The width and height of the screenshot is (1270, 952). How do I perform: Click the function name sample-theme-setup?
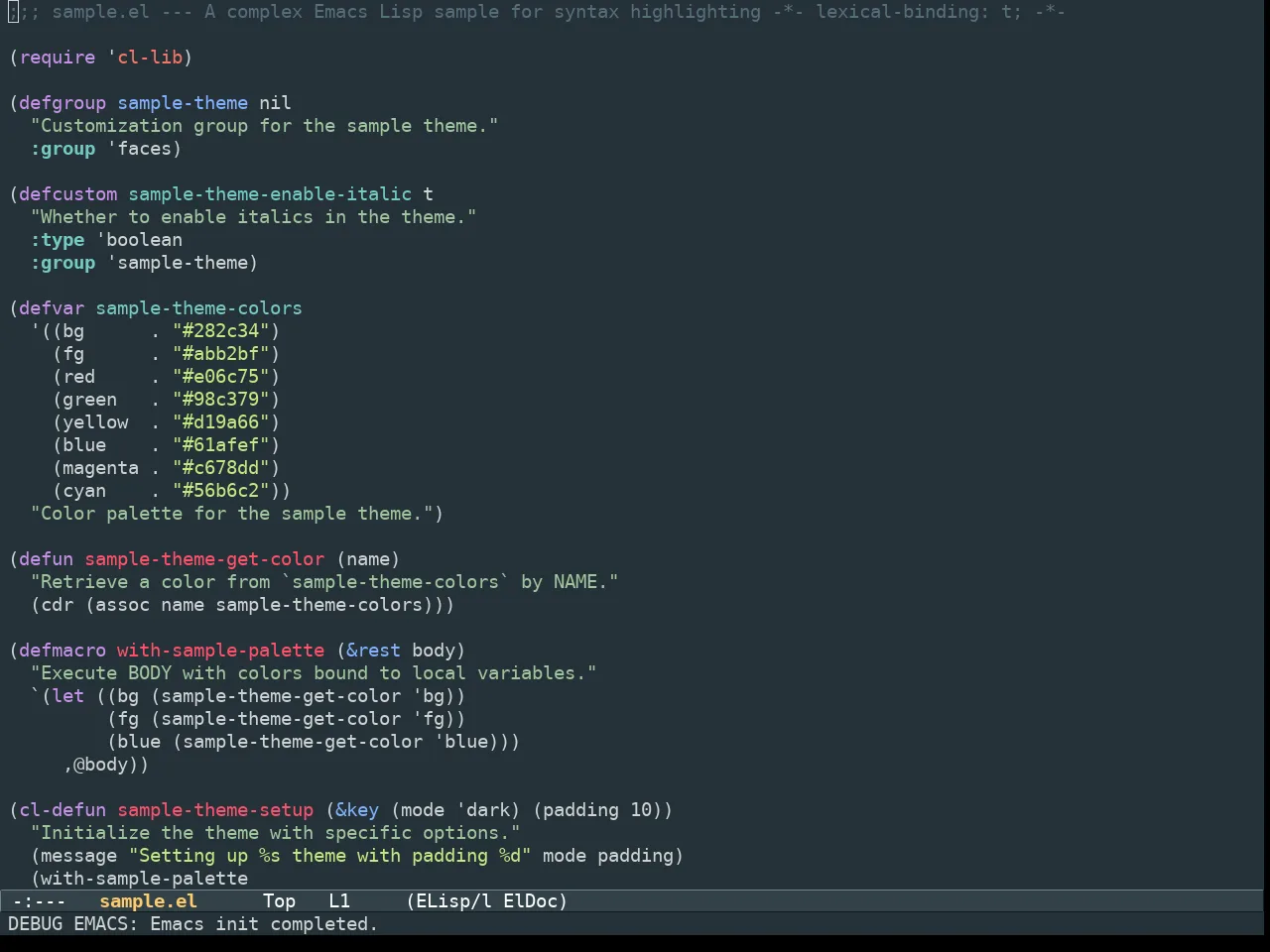click(215, 810)
